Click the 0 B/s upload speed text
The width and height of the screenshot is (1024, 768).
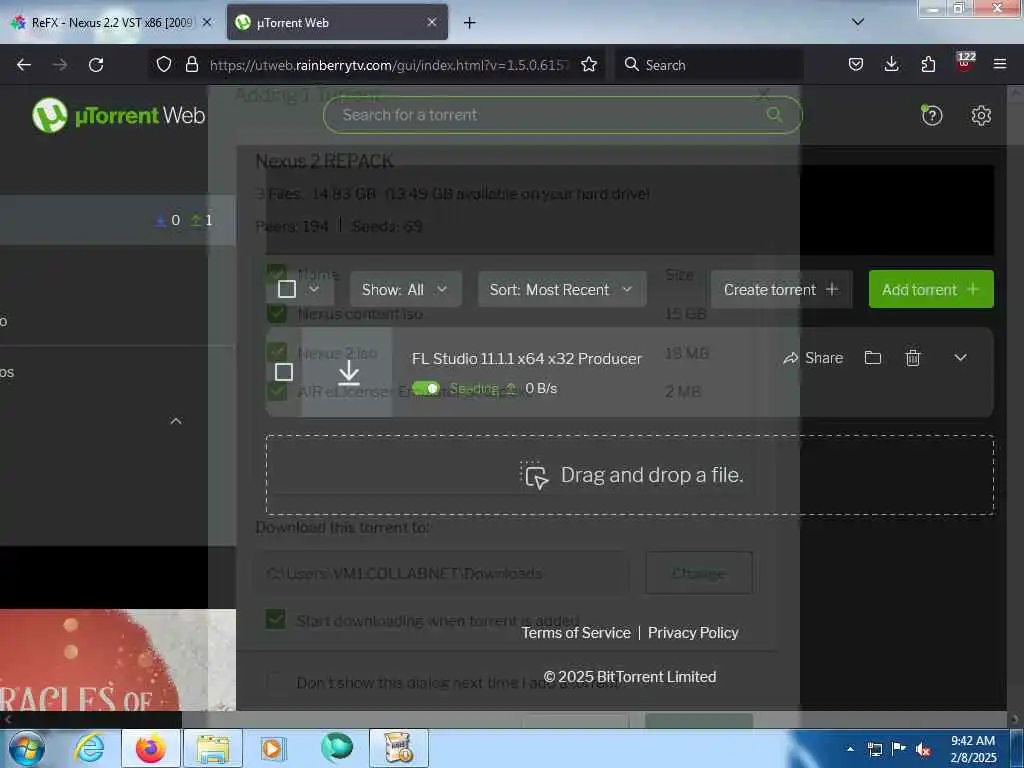(x=541, y=389)
